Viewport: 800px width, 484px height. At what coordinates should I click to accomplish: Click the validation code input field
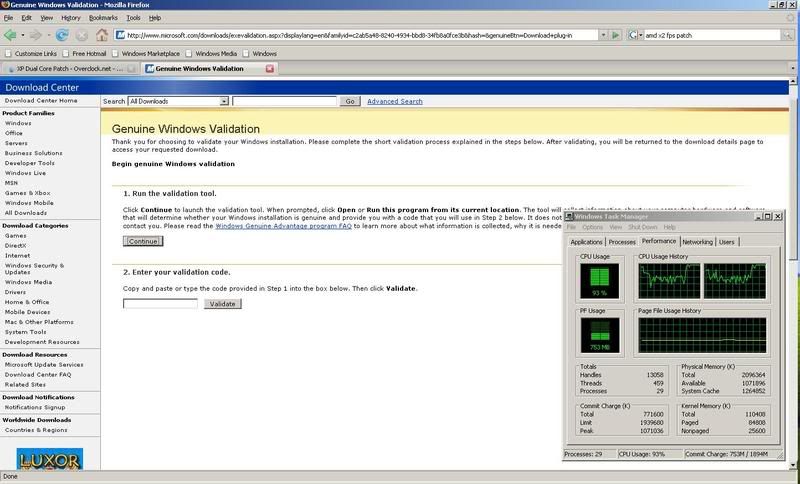point(160,303)
